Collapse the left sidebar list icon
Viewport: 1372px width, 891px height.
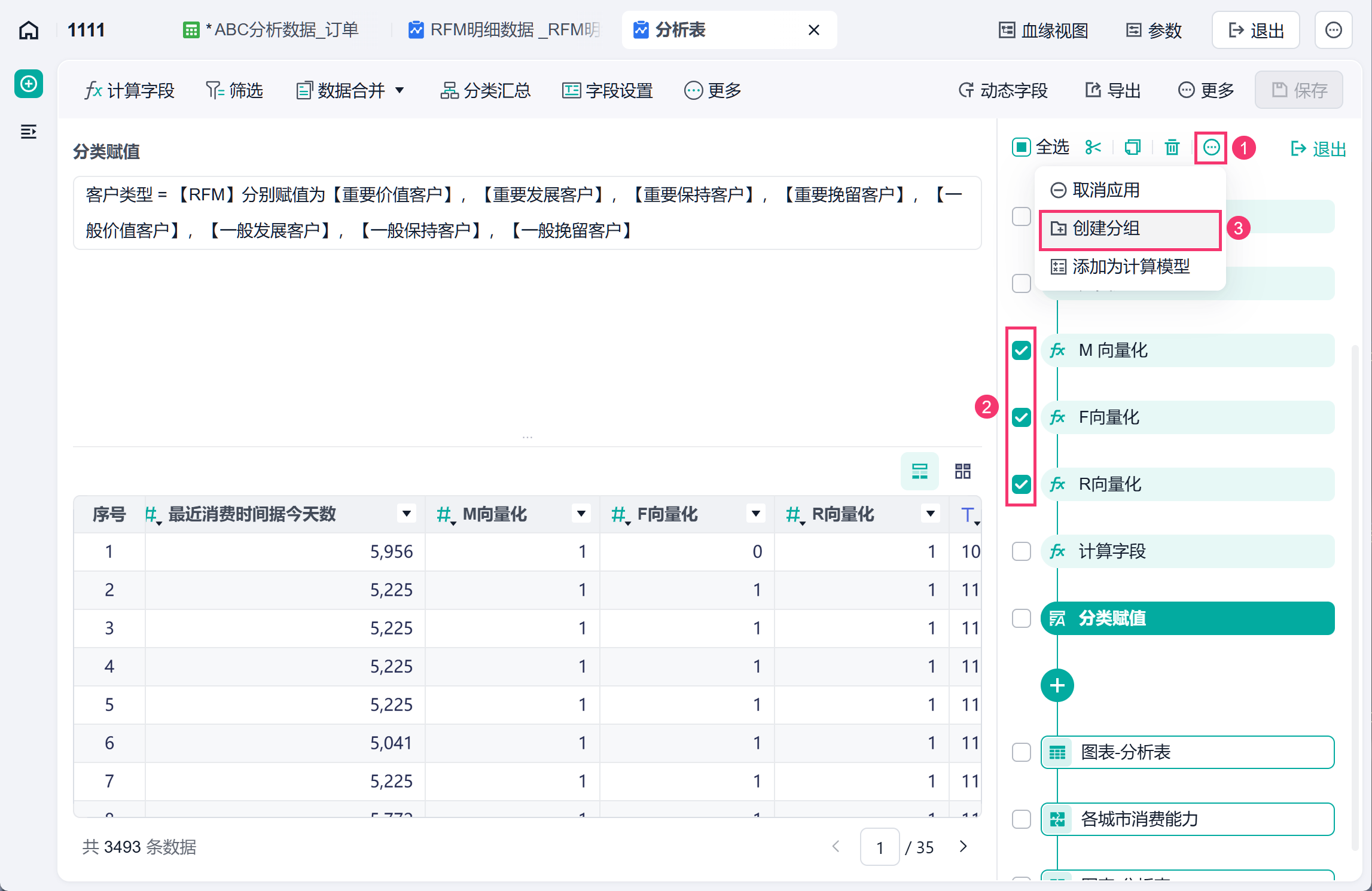pos(29,132)
